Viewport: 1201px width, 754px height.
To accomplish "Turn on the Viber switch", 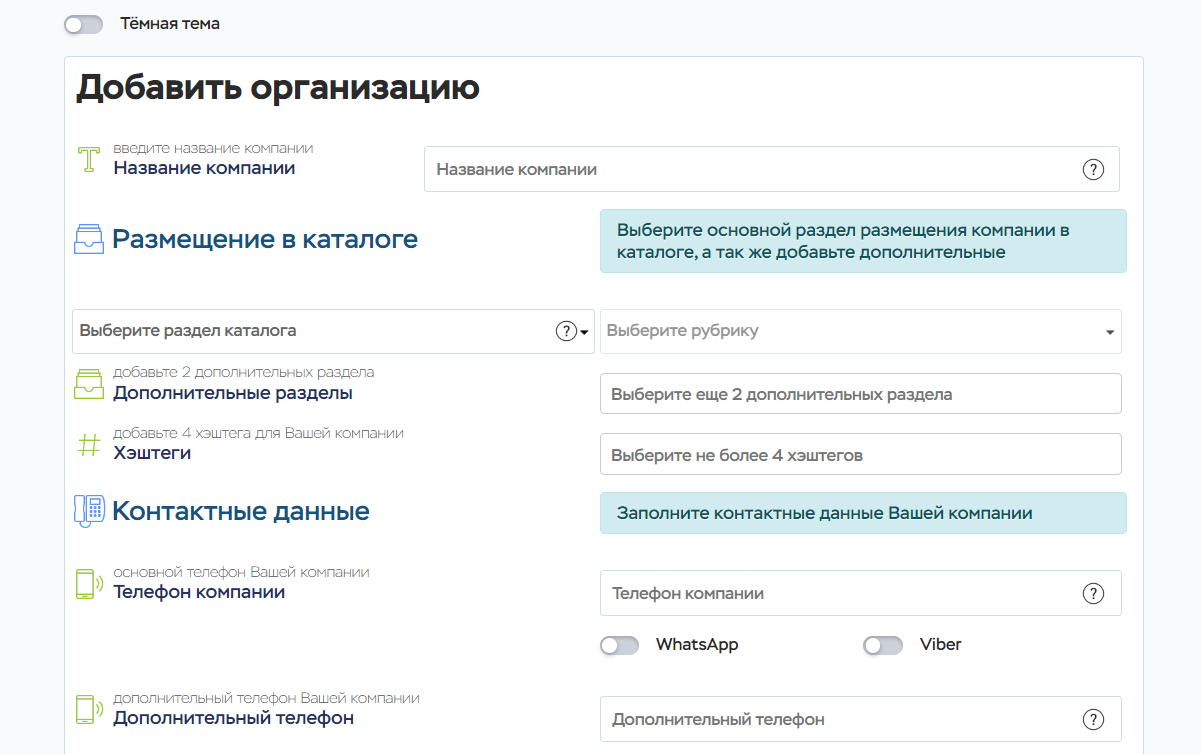I will click(883, 646).
